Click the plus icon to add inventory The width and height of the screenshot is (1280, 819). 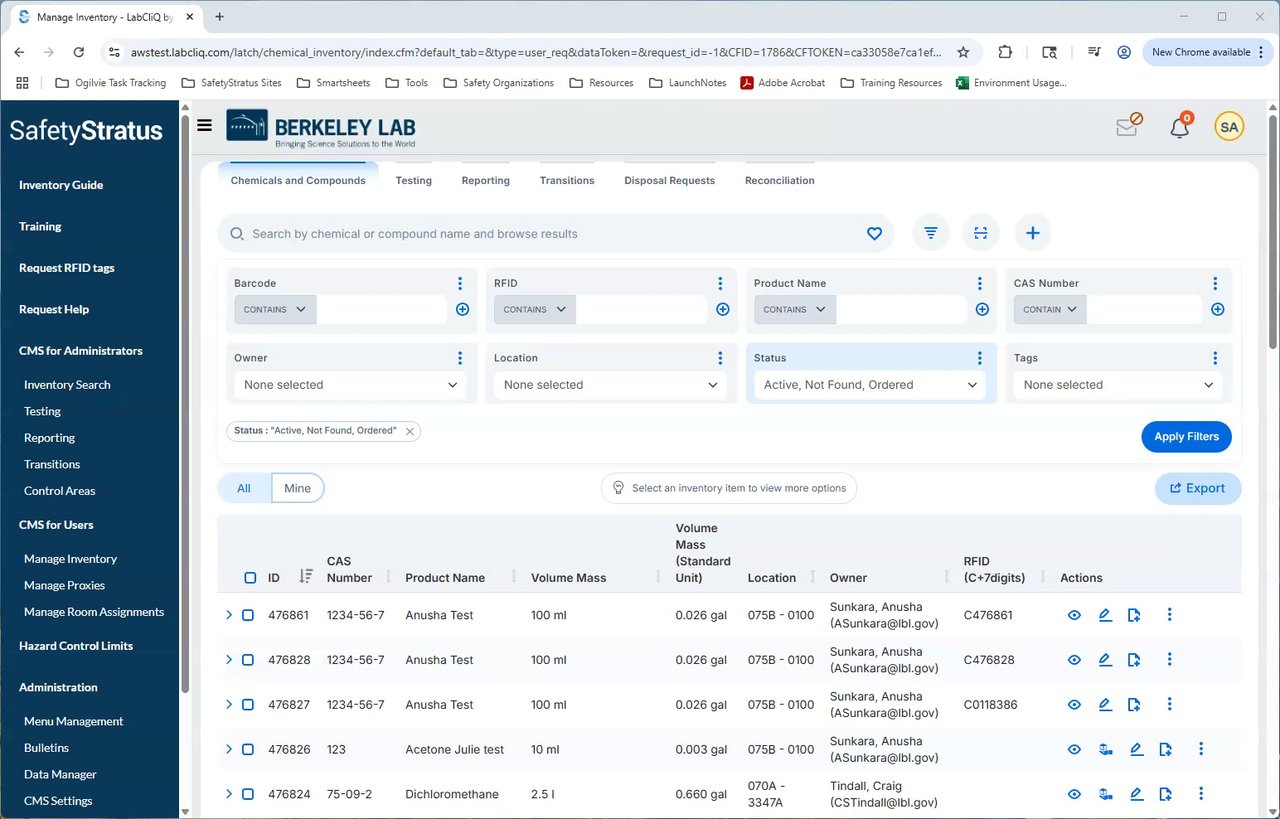coord(1033,233)
